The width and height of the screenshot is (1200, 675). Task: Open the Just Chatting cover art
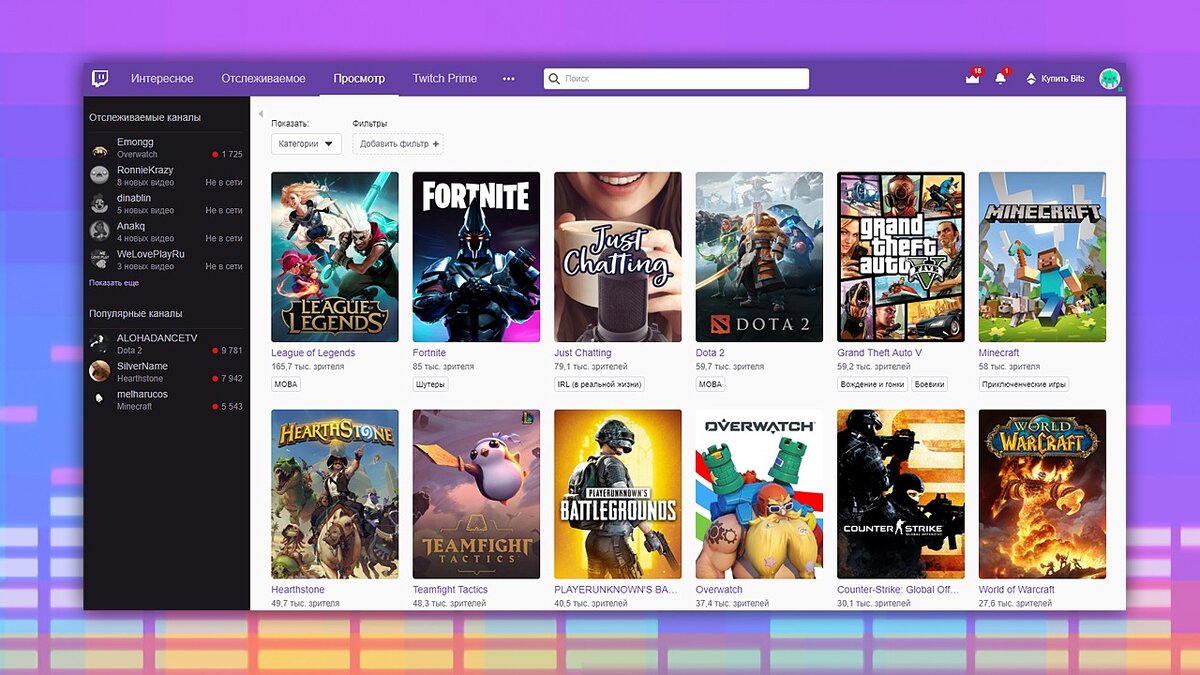(618, 257)
